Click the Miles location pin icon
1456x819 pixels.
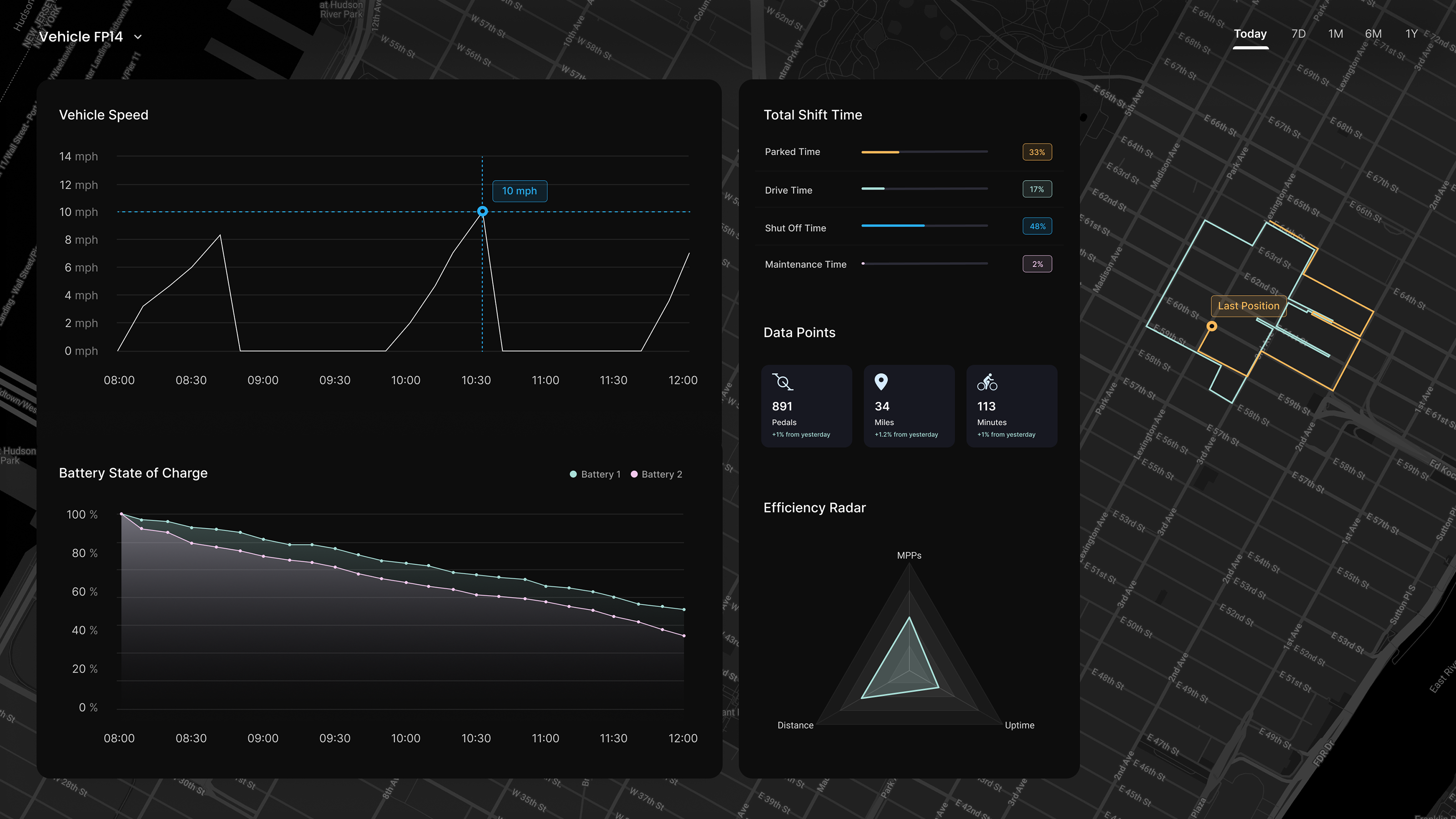pos(880,382)
